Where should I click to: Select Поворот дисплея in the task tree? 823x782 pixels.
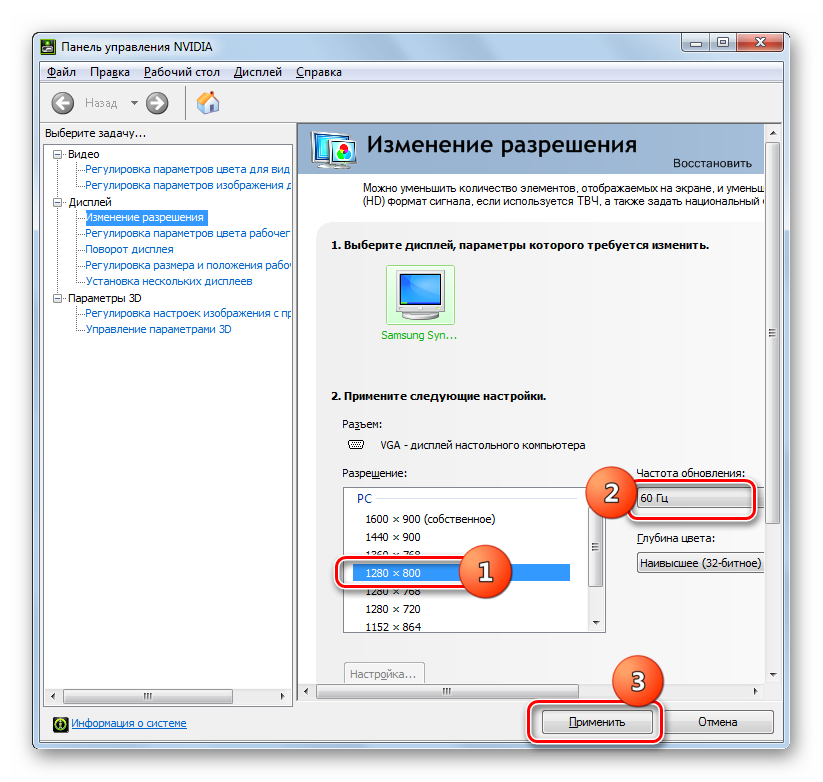click(129, 249)
